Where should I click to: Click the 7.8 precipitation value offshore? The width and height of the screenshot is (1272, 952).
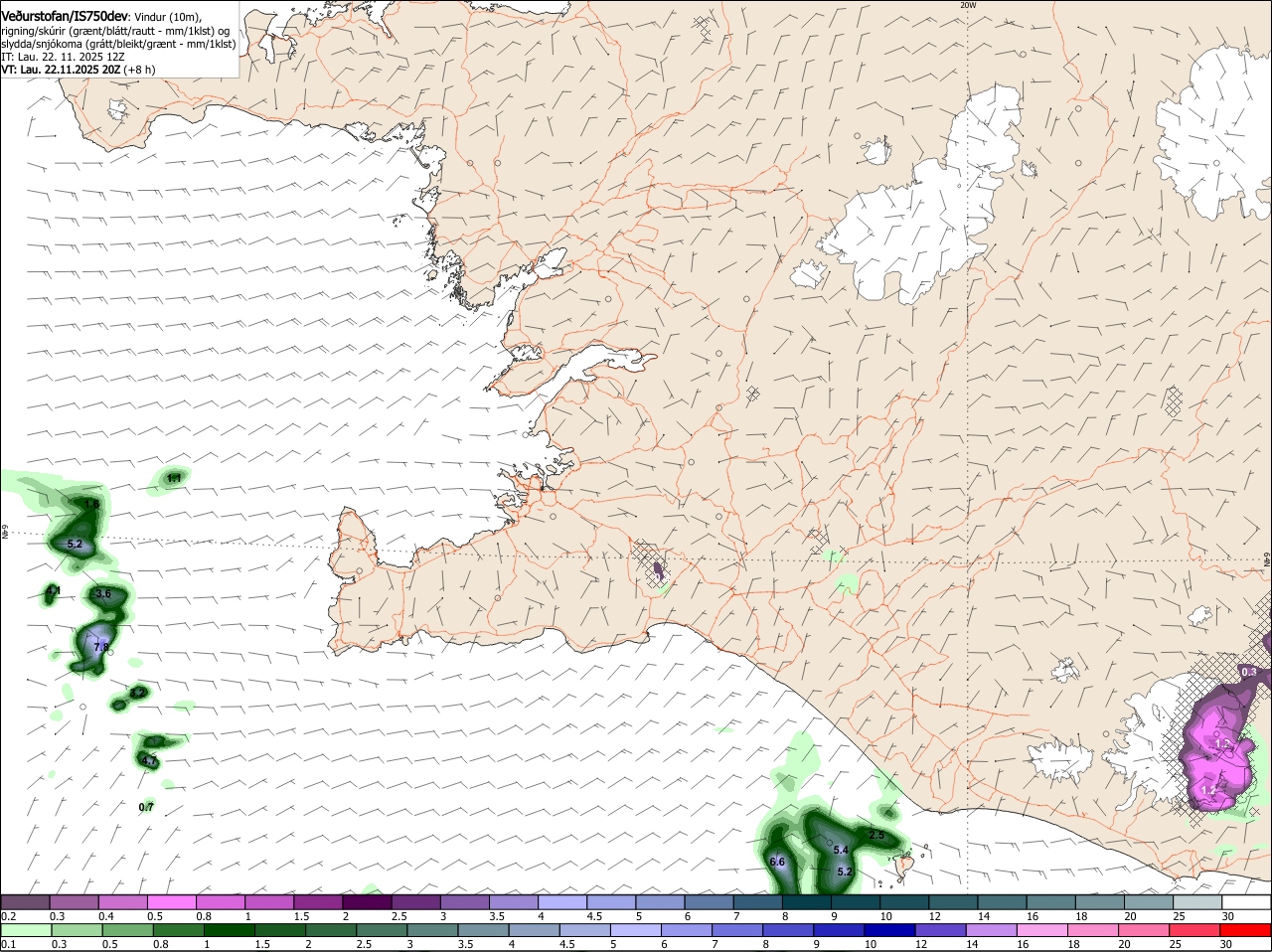(100, 647)
